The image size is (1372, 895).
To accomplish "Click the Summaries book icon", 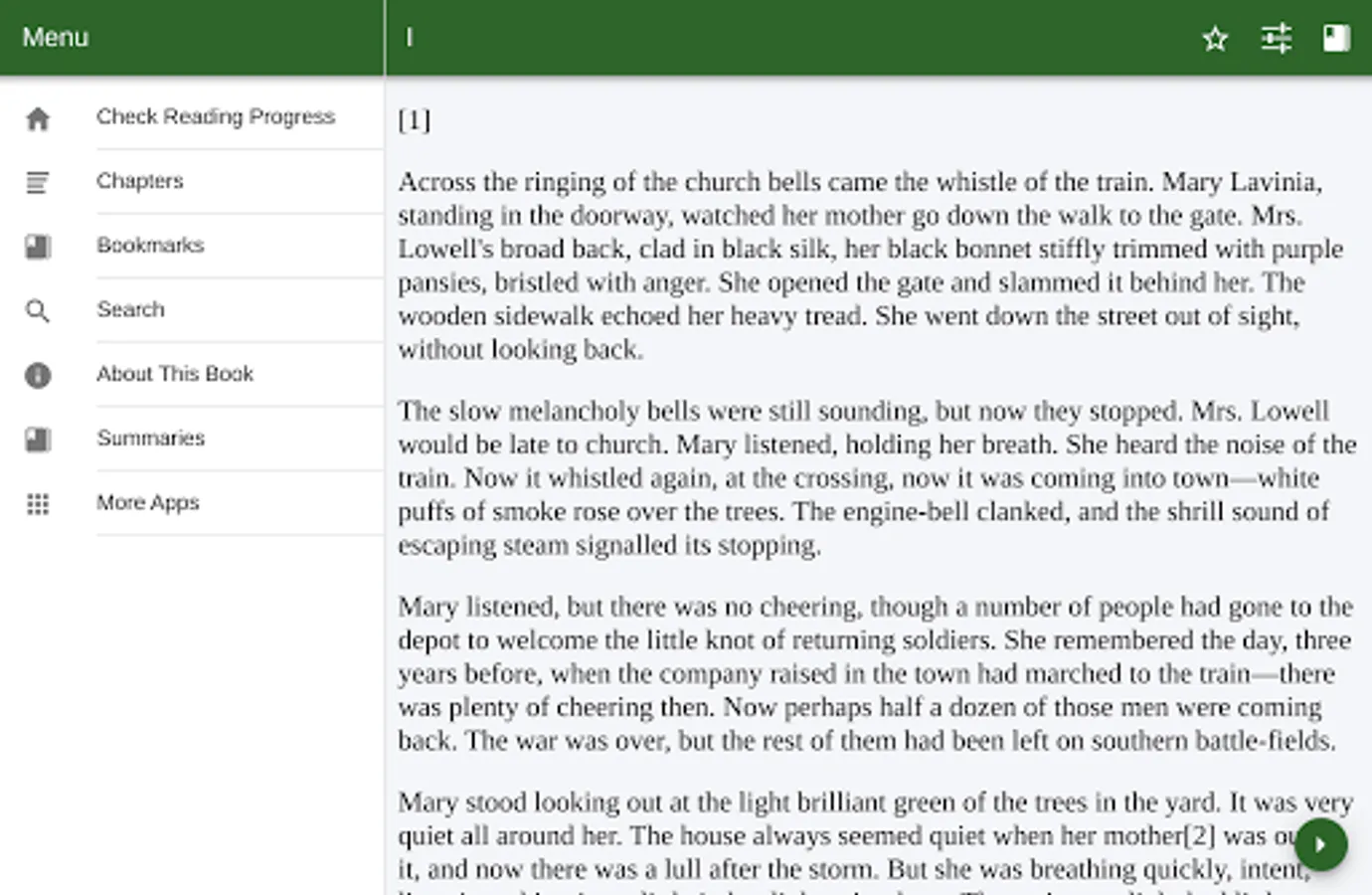I will click(x=38, y=440).
